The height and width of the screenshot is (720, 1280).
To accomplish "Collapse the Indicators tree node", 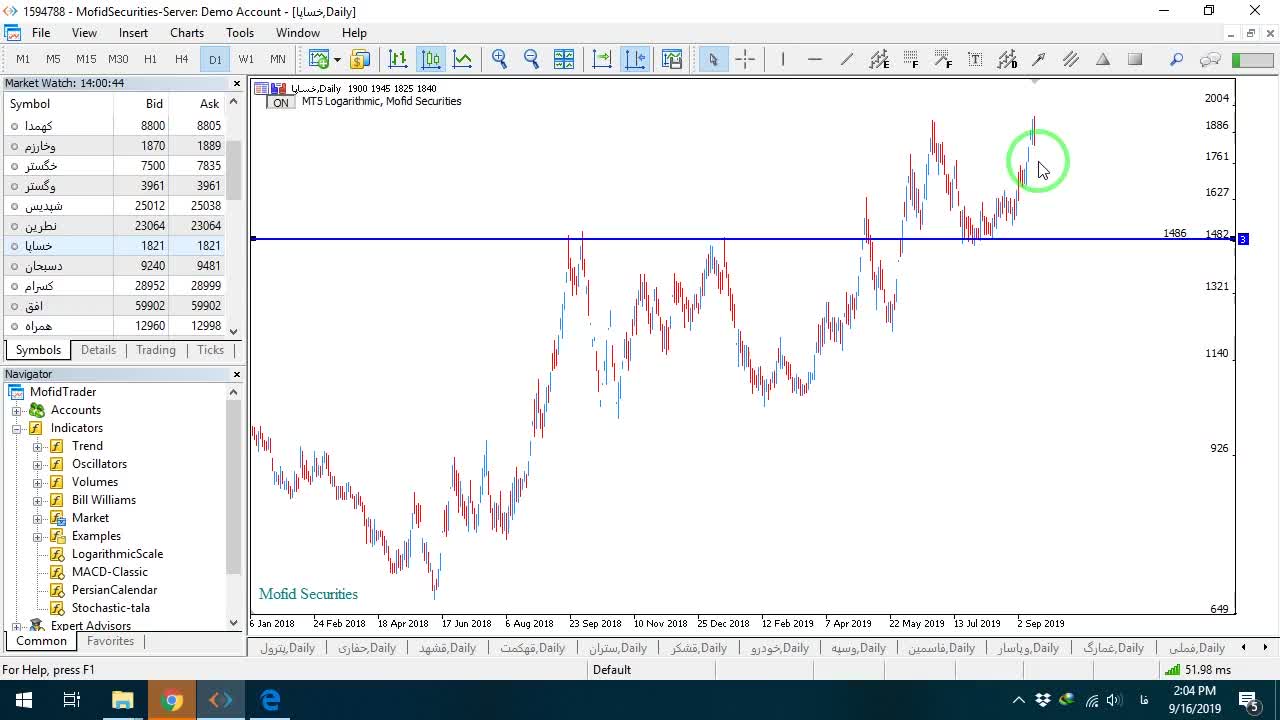I will (x=17, y=428).
